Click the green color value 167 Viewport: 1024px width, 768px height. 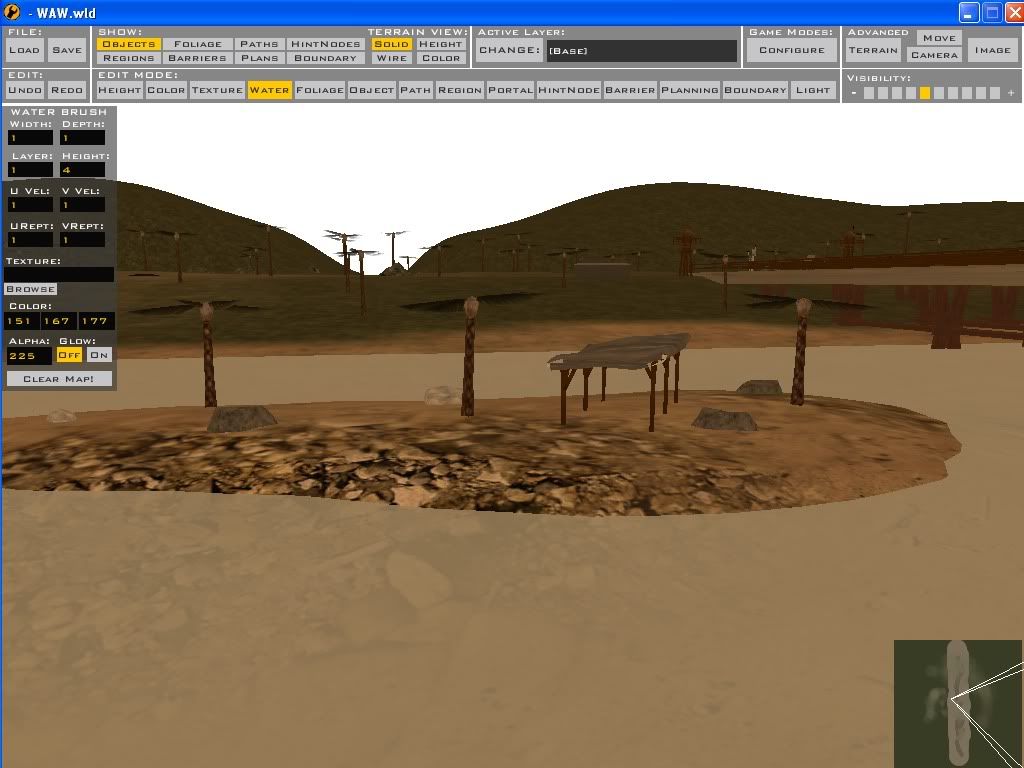(58, 321)
